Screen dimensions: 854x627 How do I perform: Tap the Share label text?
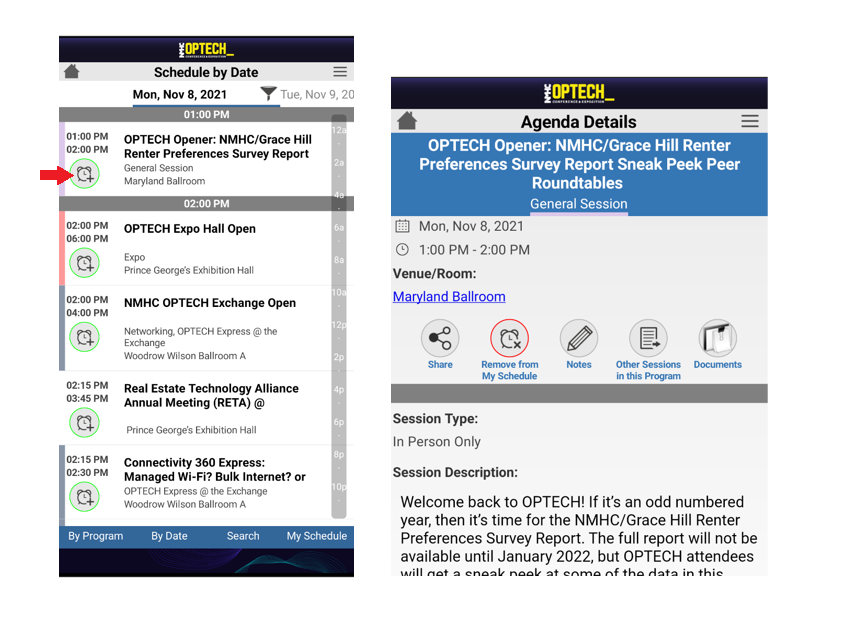(x=440, y=364)
